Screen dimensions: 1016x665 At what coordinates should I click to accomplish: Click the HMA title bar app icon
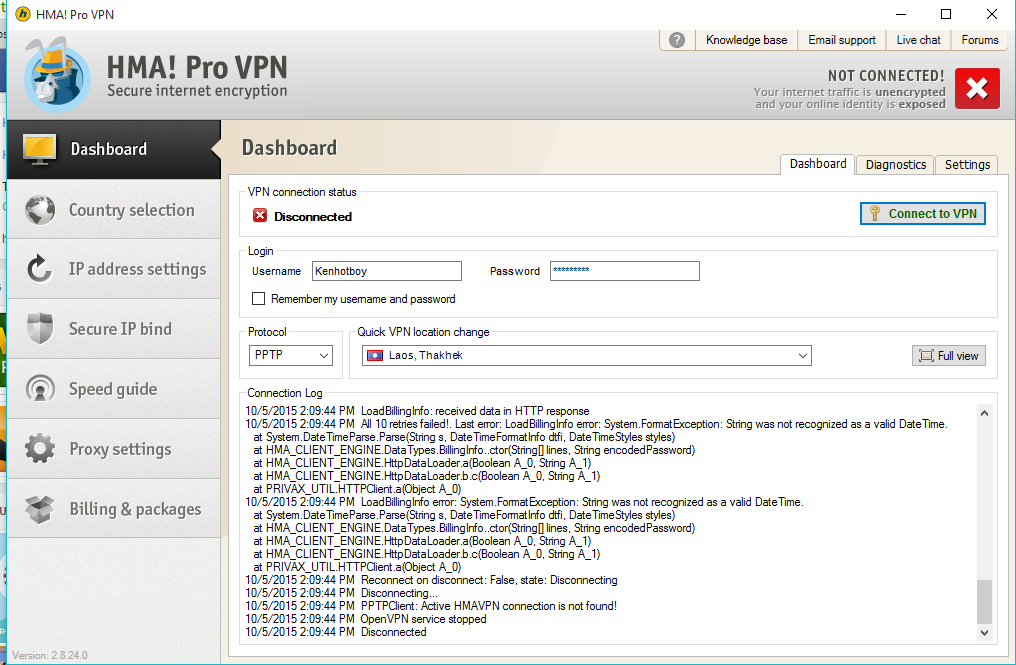pyautogui.click(x=23, y=14)
